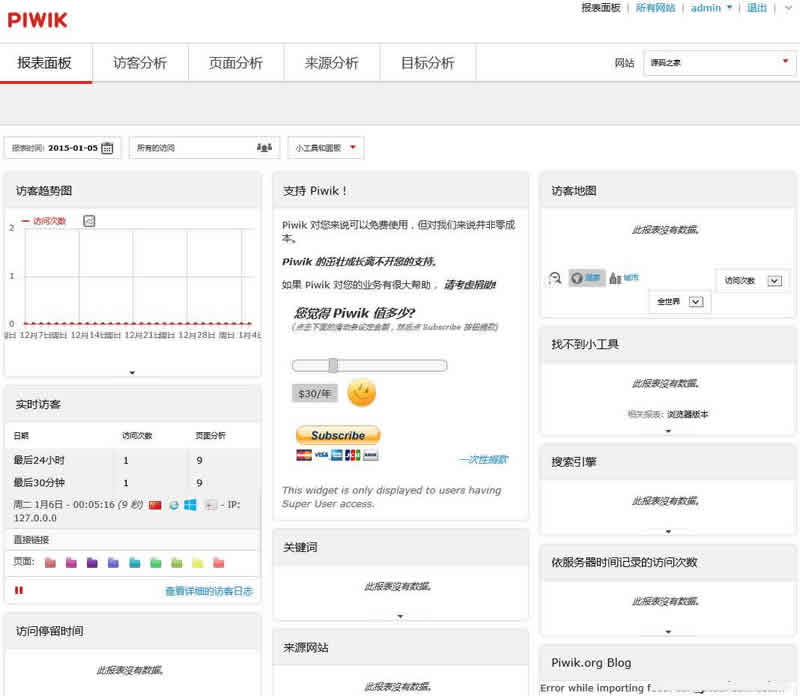The height and width of the screenshot is (696, 800).
Task: Click the image export icon in 访客趋势图
Action: point(89,220)
